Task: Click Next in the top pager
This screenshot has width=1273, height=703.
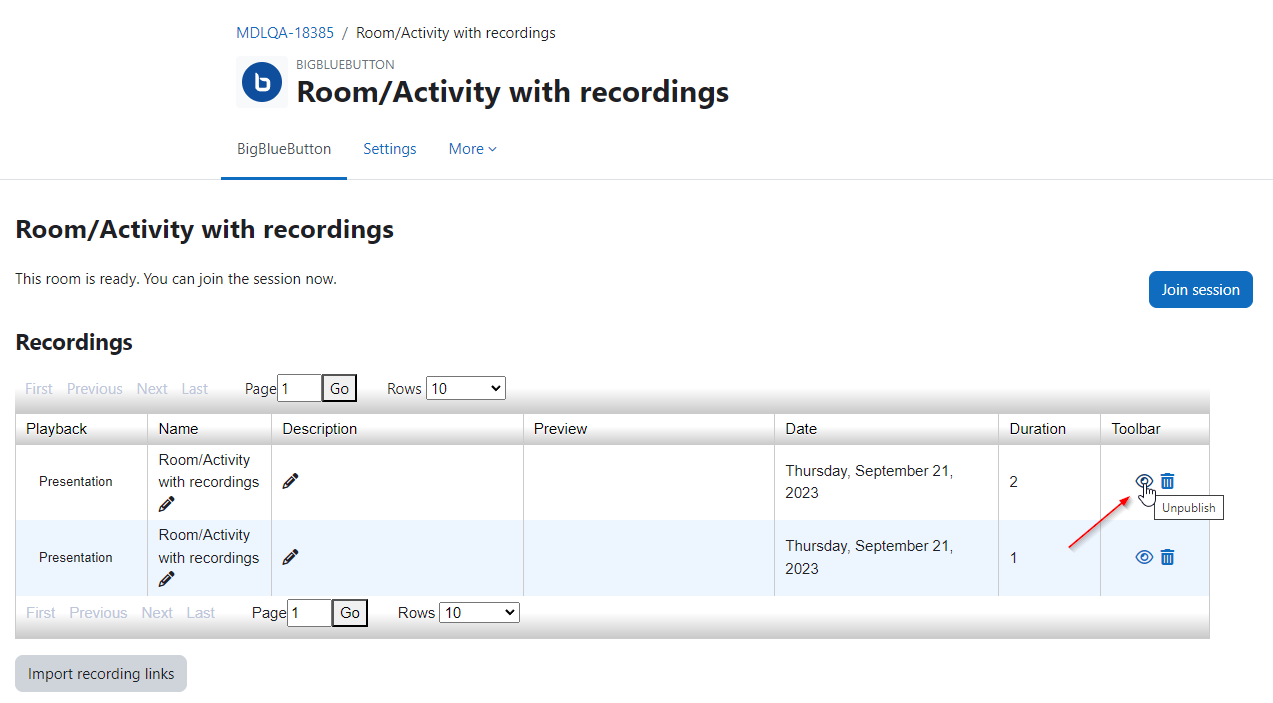Action: click(x=152, y=389)
